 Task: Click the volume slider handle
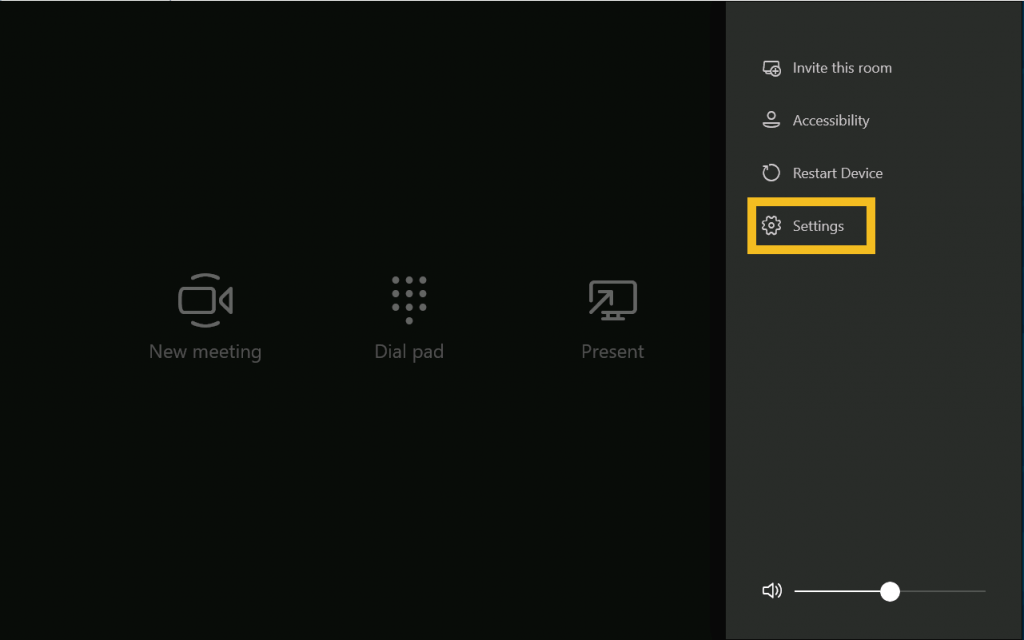coord(889,592)
